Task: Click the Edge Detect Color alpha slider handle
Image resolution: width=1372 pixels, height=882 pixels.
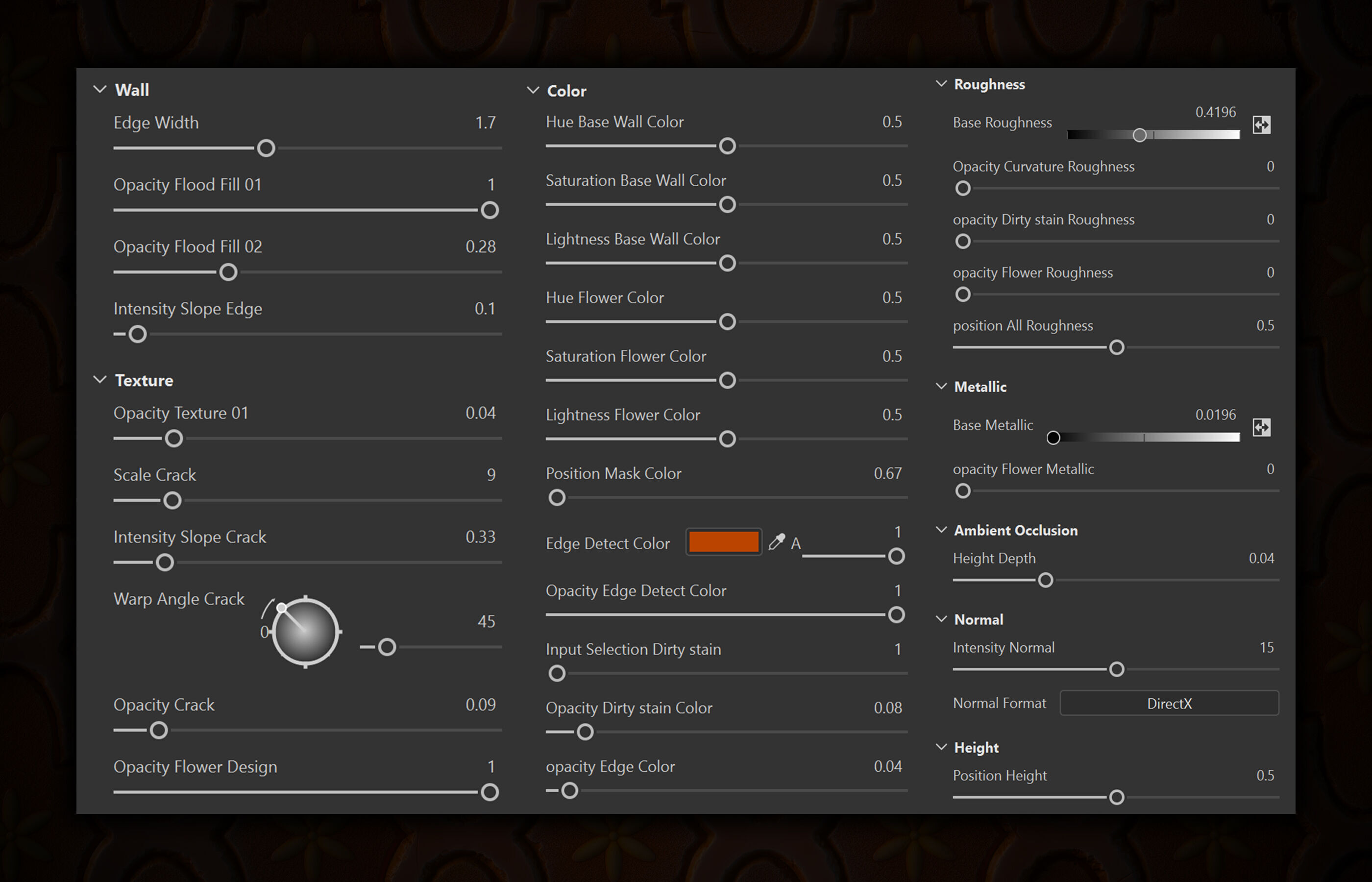Action: [x=896, y=557]
